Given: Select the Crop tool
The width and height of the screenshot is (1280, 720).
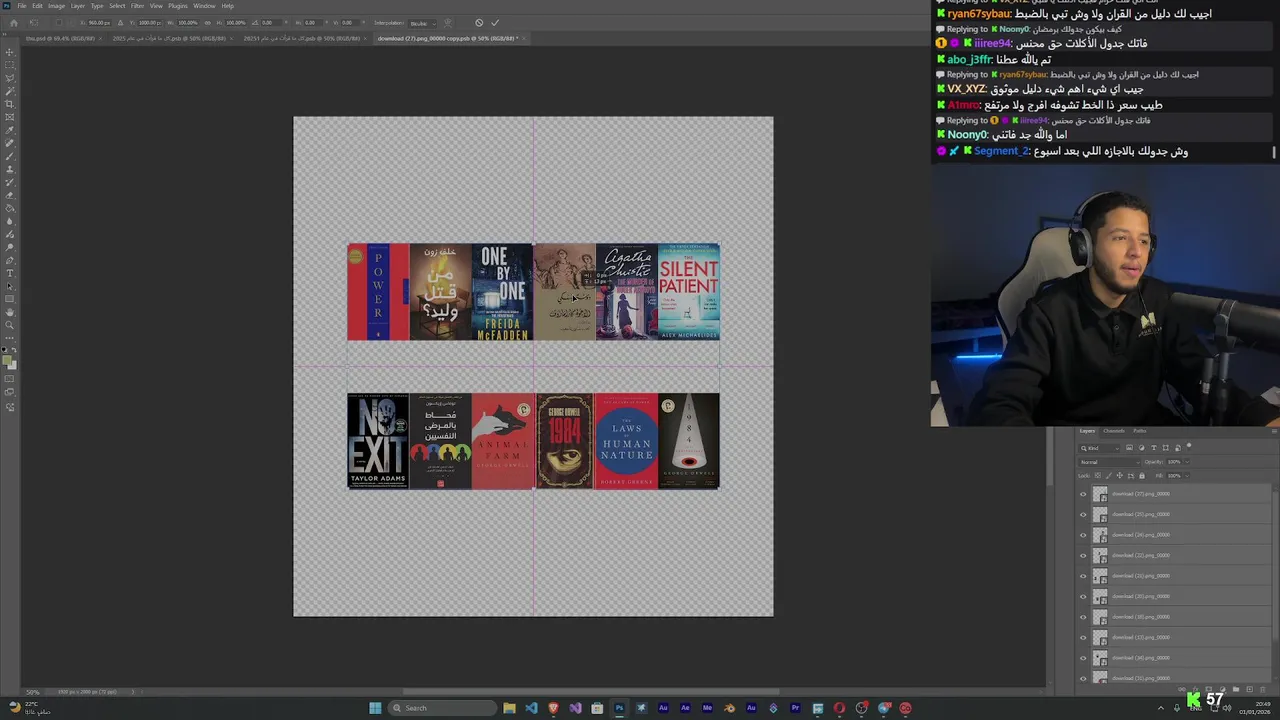Looking at the screenshot, I should 10,104.
